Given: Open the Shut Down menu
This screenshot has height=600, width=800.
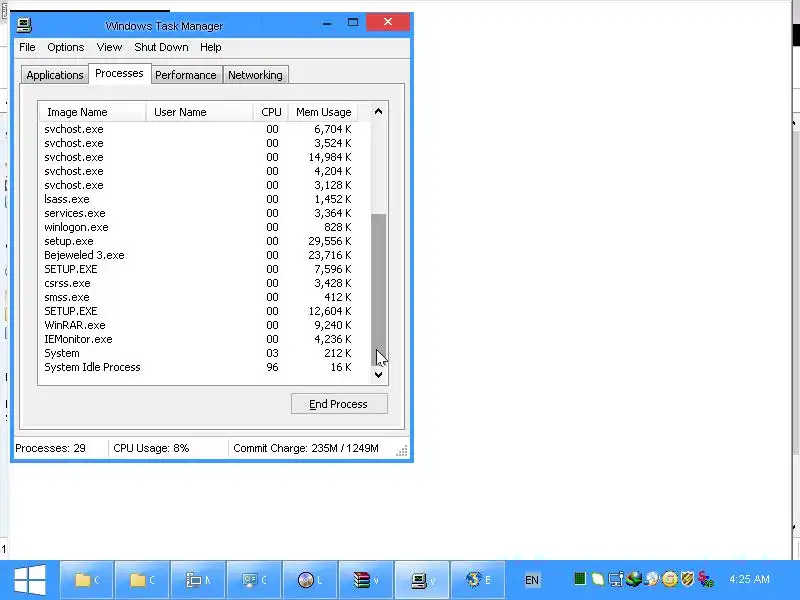Looking at the screenshot, I should pos(161,47).
